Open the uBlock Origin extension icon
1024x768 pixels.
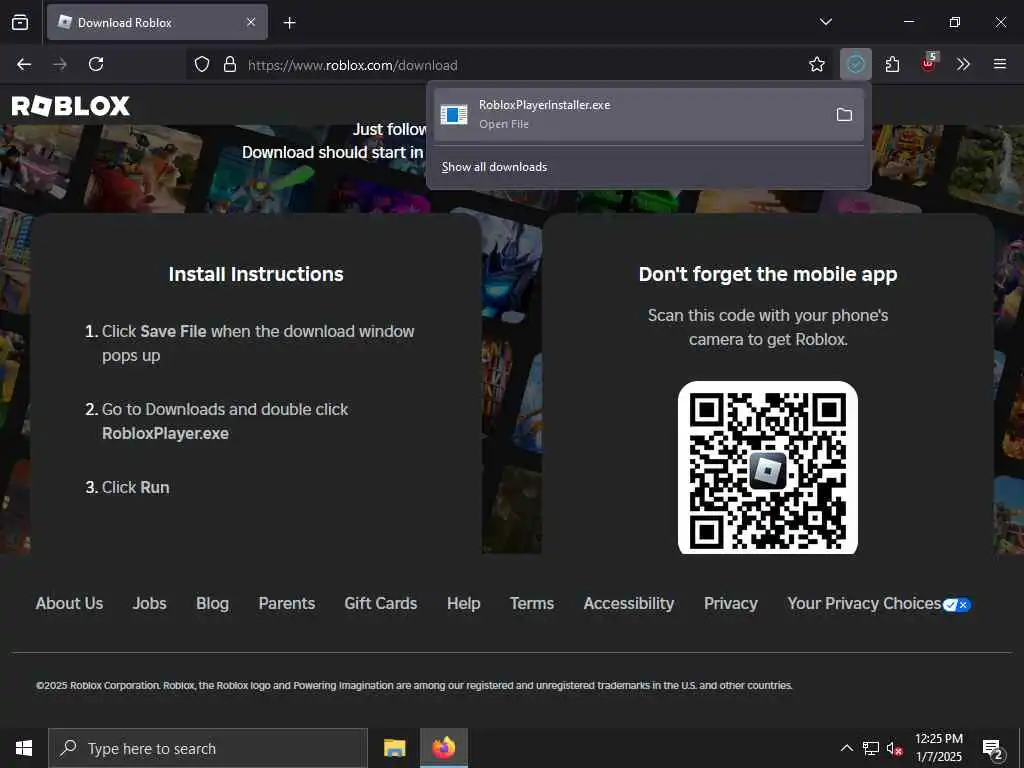929,64
